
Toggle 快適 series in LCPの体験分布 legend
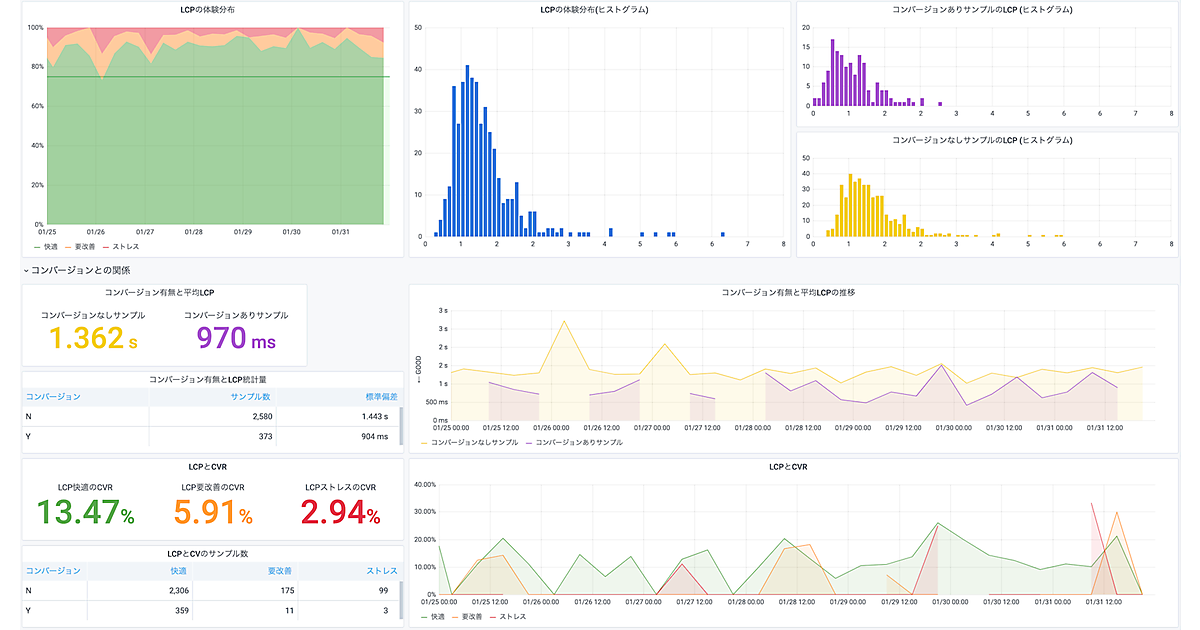click(51, 246)
